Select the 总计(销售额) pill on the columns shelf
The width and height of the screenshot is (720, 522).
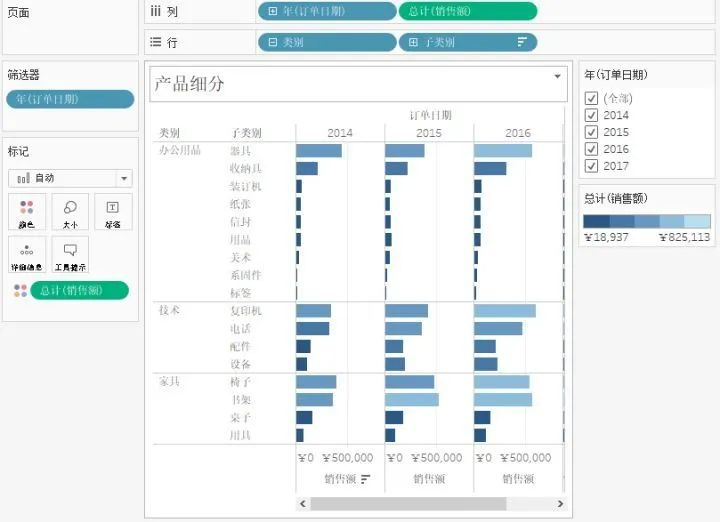tap(467, 11)
